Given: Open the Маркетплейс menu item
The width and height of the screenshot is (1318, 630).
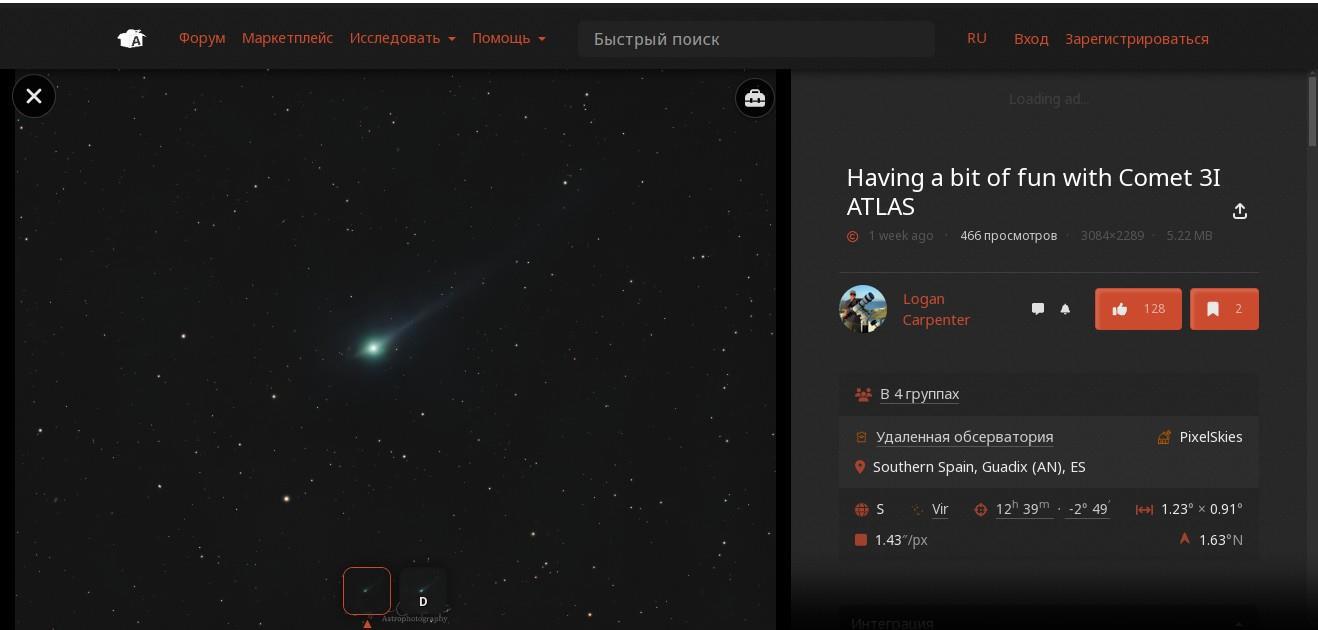Looking at the screenshot, I should (287, 38).
